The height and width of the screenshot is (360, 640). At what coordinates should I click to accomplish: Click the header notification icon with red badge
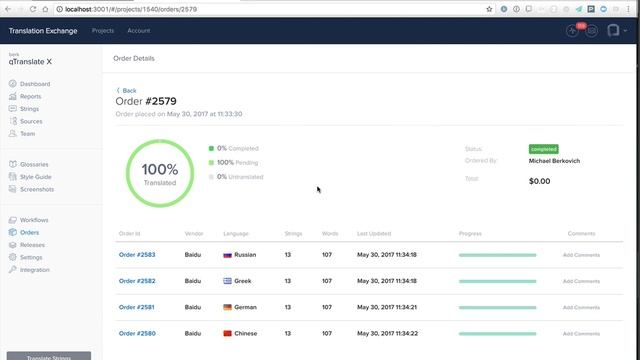click(572, 31)
